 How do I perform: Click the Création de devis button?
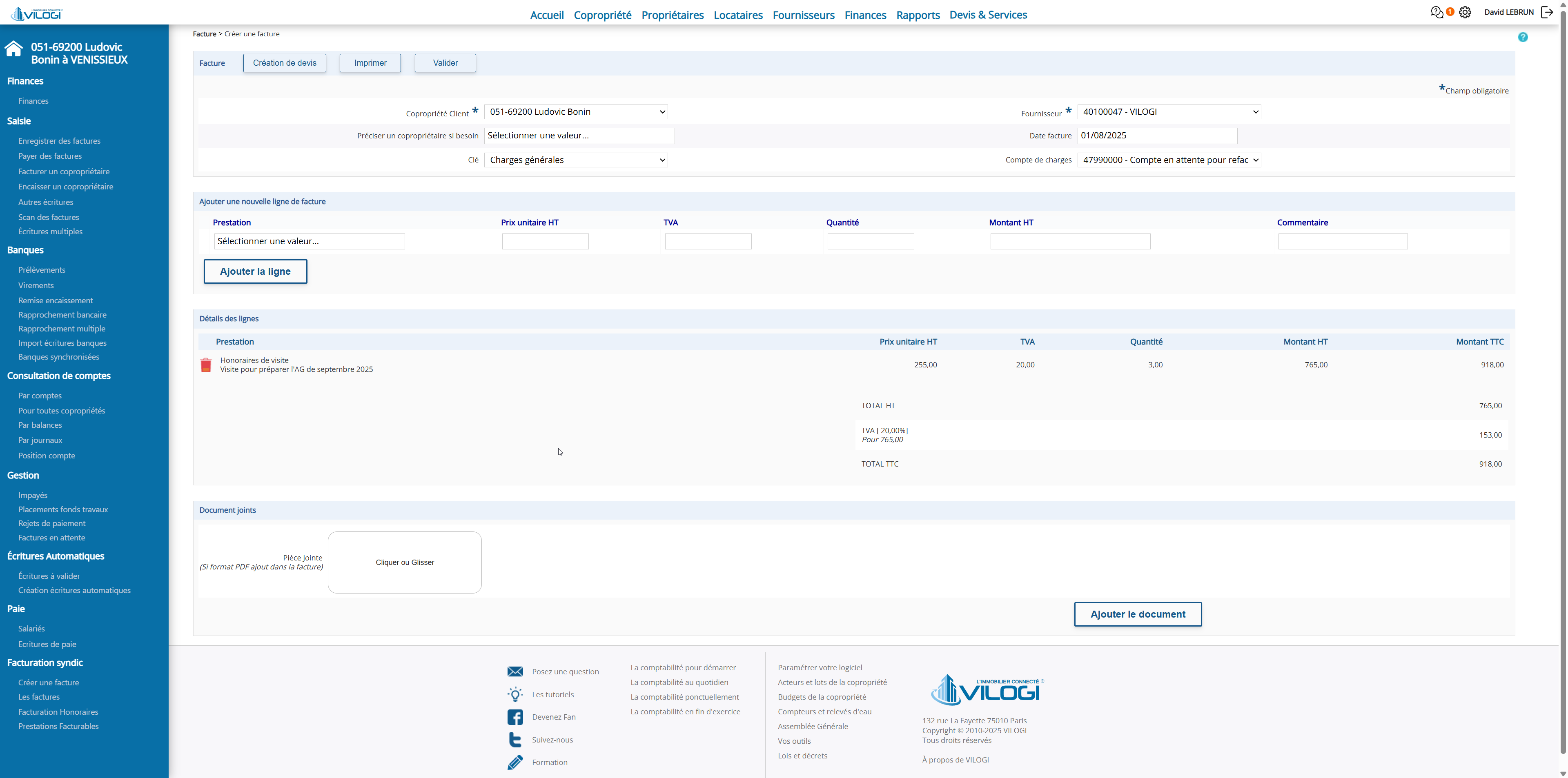click(284, 62)
